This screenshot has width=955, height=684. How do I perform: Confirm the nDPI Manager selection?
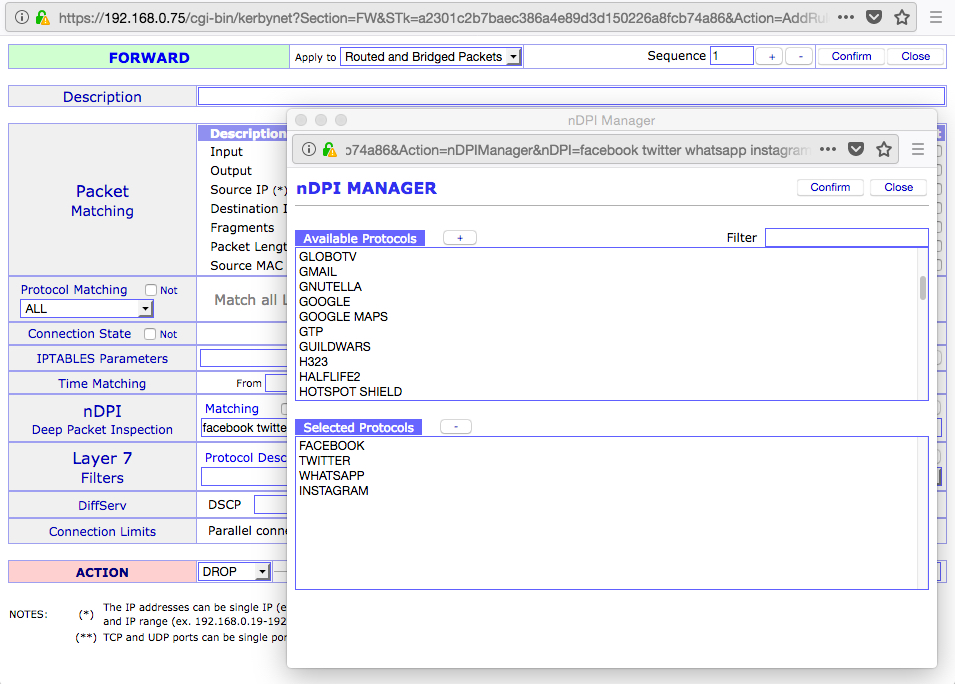830,187
